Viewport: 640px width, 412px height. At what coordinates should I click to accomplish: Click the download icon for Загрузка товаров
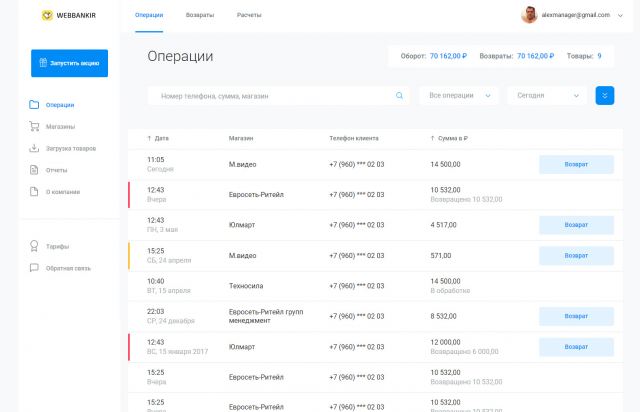34,148
